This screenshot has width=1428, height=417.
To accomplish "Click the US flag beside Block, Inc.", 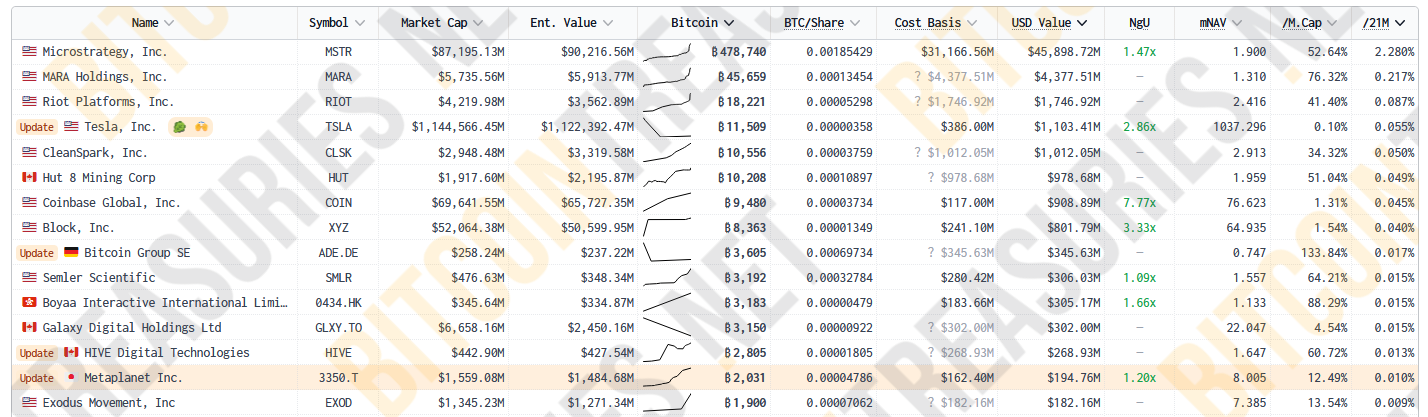I will tap(29, 227).
